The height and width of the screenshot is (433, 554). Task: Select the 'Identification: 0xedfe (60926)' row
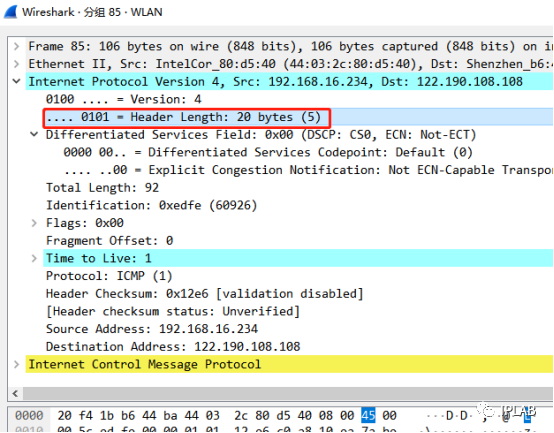(298, 205)
